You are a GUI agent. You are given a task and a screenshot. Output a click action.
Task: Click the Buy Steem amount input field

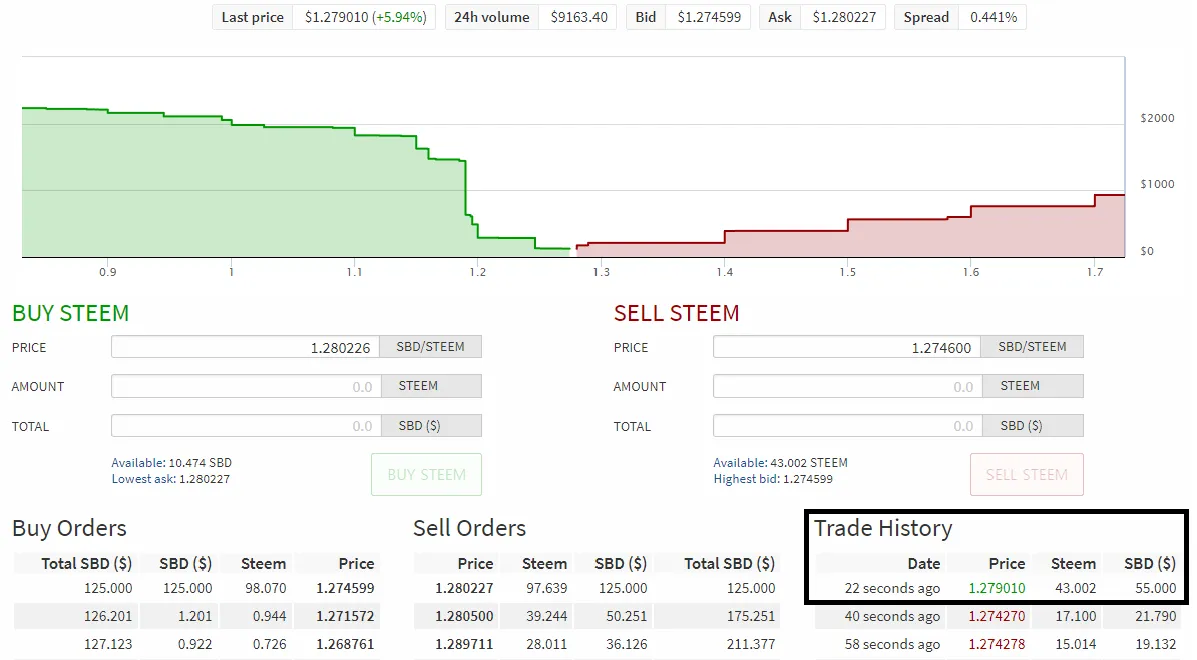click(x=246, y=386)
